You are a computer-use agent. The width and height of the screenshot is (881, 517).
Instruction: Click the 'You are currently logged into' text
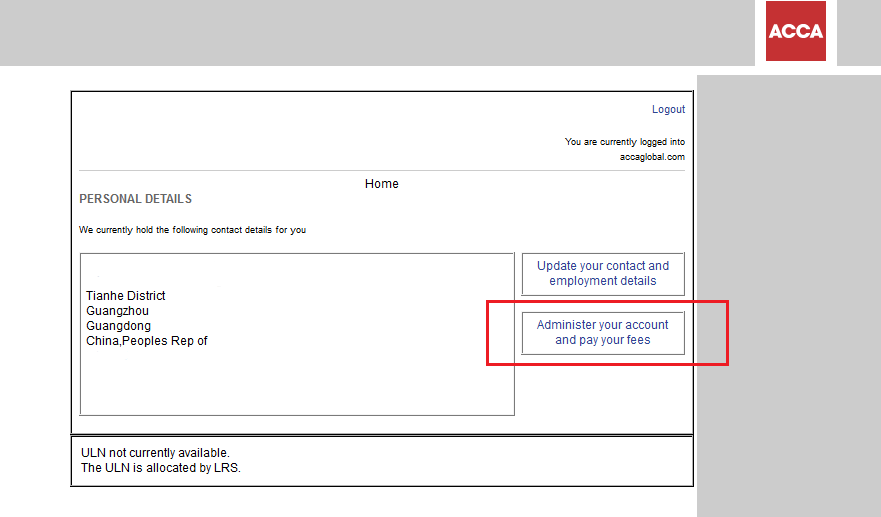pyautogui.click(x=624, y=142)
